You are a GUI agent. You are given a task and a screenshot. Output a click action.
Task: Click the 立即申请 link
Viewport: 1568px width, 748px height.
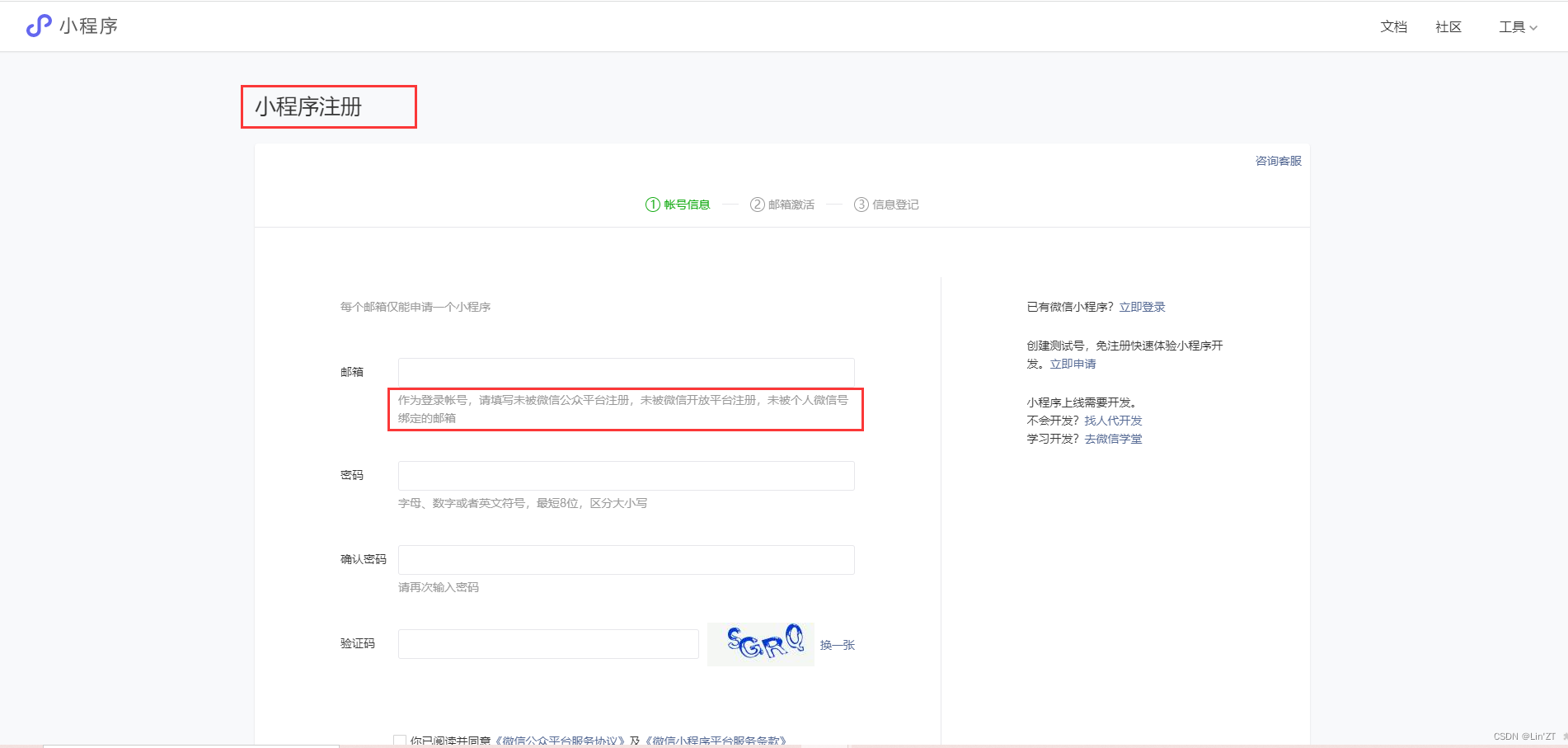[1073, 364]
